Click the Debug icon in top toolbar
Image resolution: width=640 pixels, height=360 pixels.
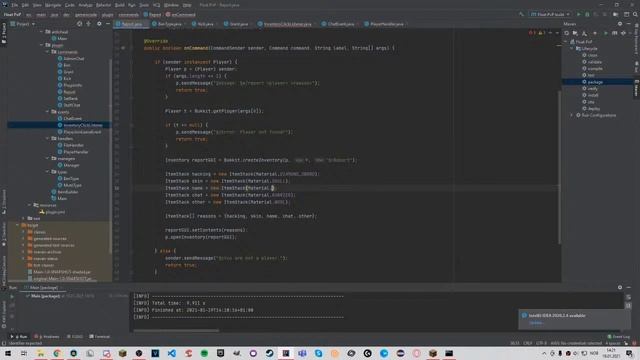click(587, 14)
